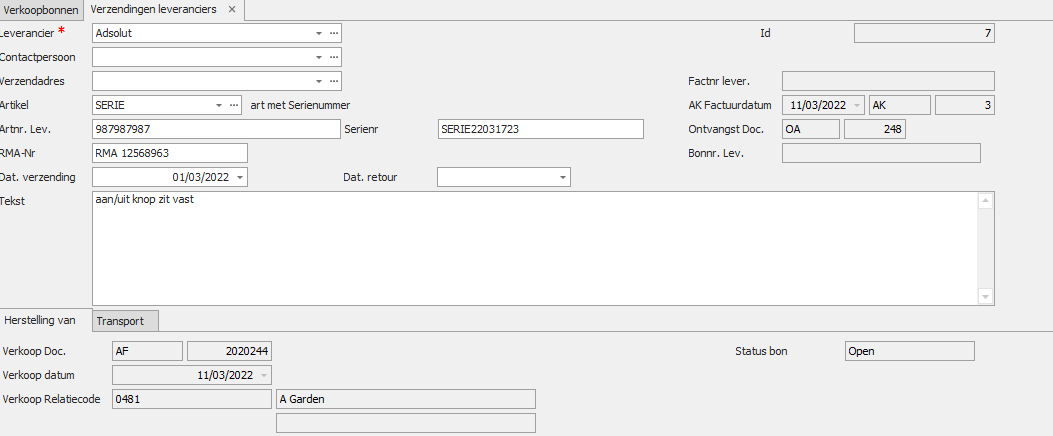Click the Ontvangst Doc. OA field
The width and height of the screenshot is (1053, 436).
click(x=811, y=130)
